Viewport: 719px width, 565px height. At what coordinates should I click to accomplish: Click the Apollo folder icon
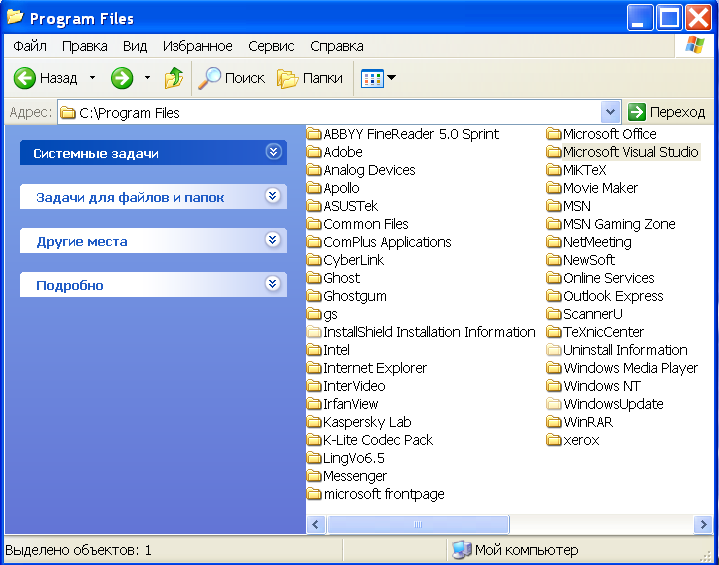(x=314, y=188)
